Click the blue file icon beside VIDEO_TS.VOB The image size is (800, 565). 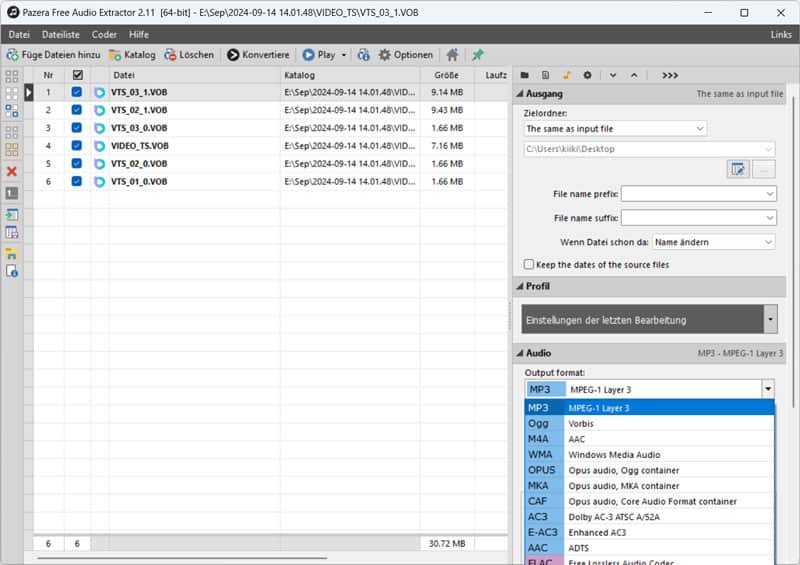tap(99, 146)
